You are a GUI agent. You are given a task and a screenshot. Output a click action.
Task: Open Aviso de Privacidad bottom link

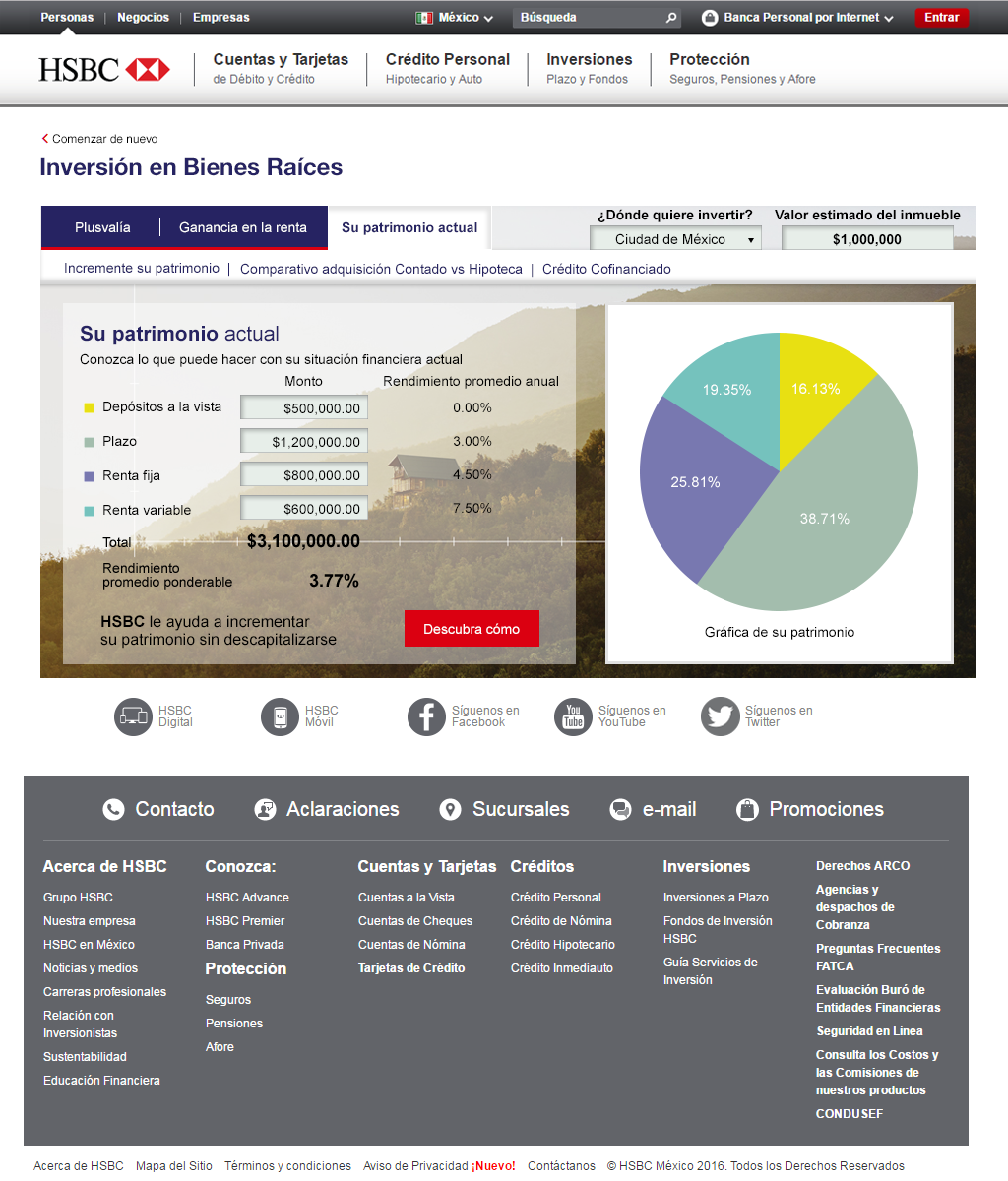tap(415, 1166)
